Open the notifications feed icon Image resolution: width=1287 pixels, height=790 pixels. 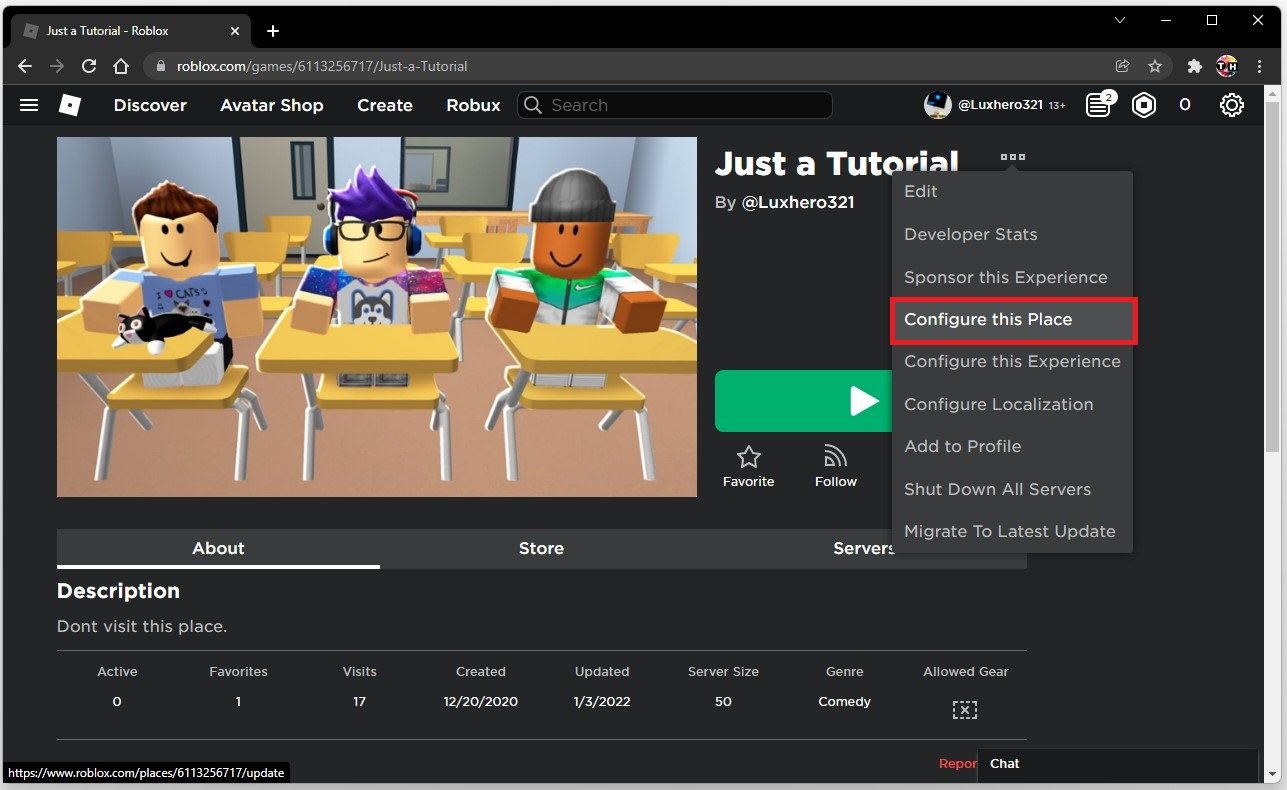pyautogui.click(x=1099, y=105)
